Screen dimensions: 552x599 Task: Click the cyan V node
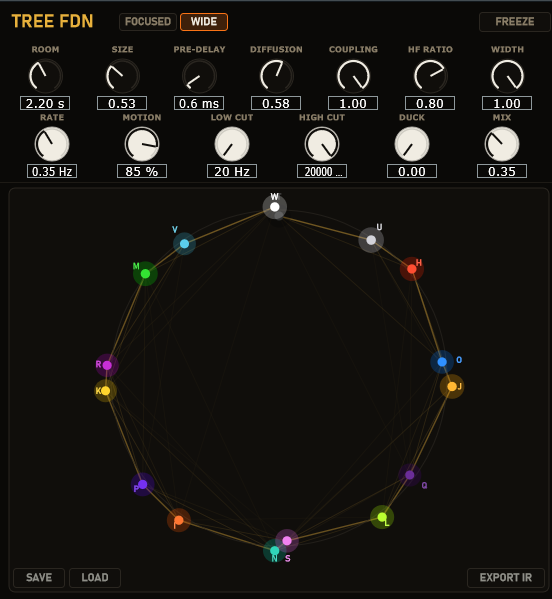pyautogui.click(x=185, y=244)
